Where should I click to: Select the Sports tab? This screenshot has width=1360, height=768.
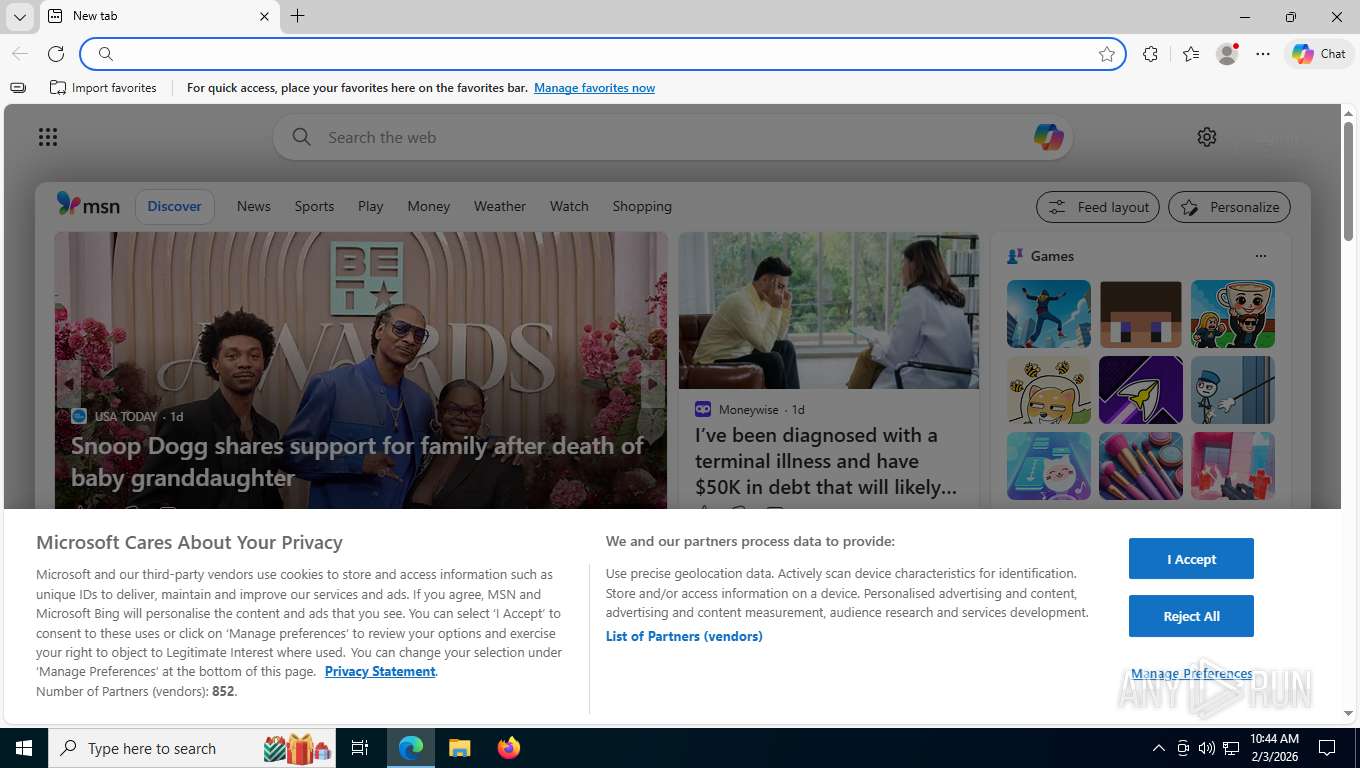[x=314, y=206]
